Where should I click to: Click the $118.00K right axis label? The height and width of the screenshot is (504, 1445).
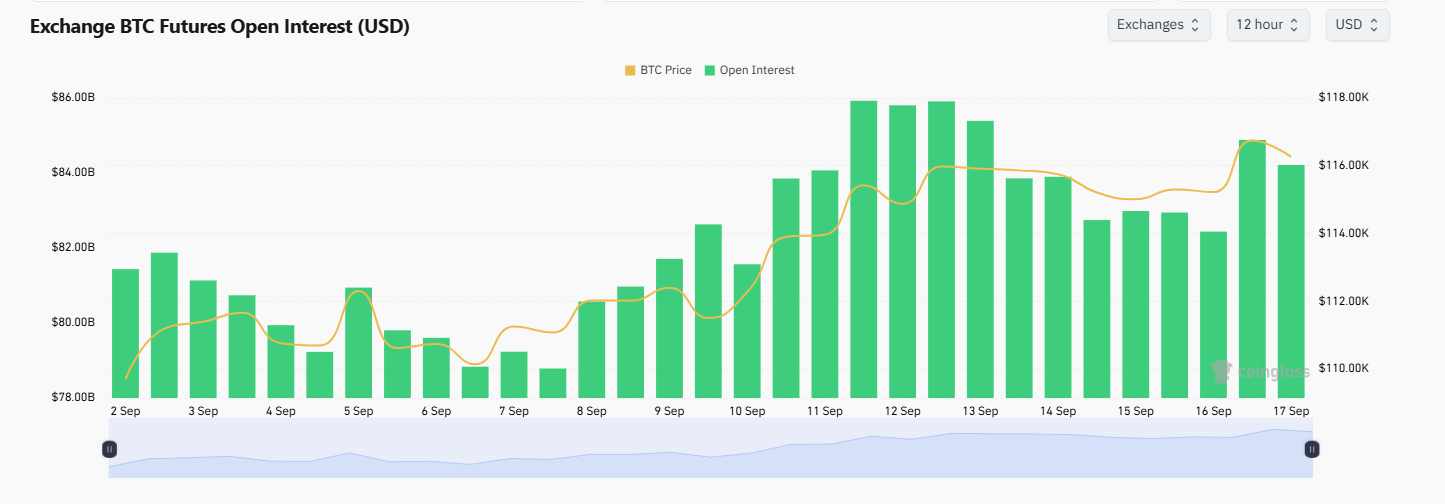point(1344,98)
